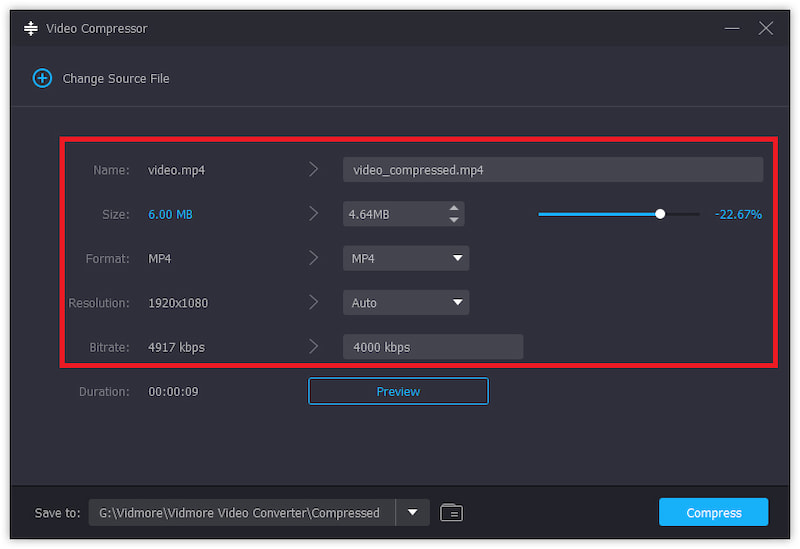The height and width of the screenshot is (549, 800).
Task: Click the 4917 kbps source bitrate text
Action: coord(177,347)
